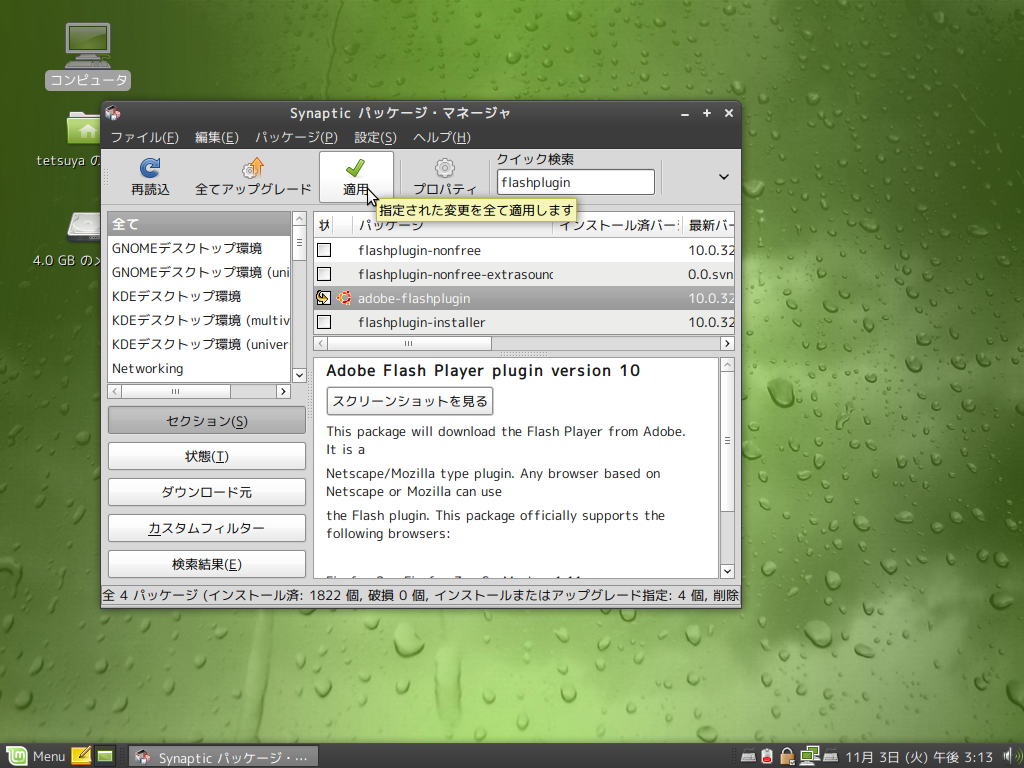Screen dimensions: 1024x768
Task: Click the right arrow under the category list
Action: pos(283,391)
